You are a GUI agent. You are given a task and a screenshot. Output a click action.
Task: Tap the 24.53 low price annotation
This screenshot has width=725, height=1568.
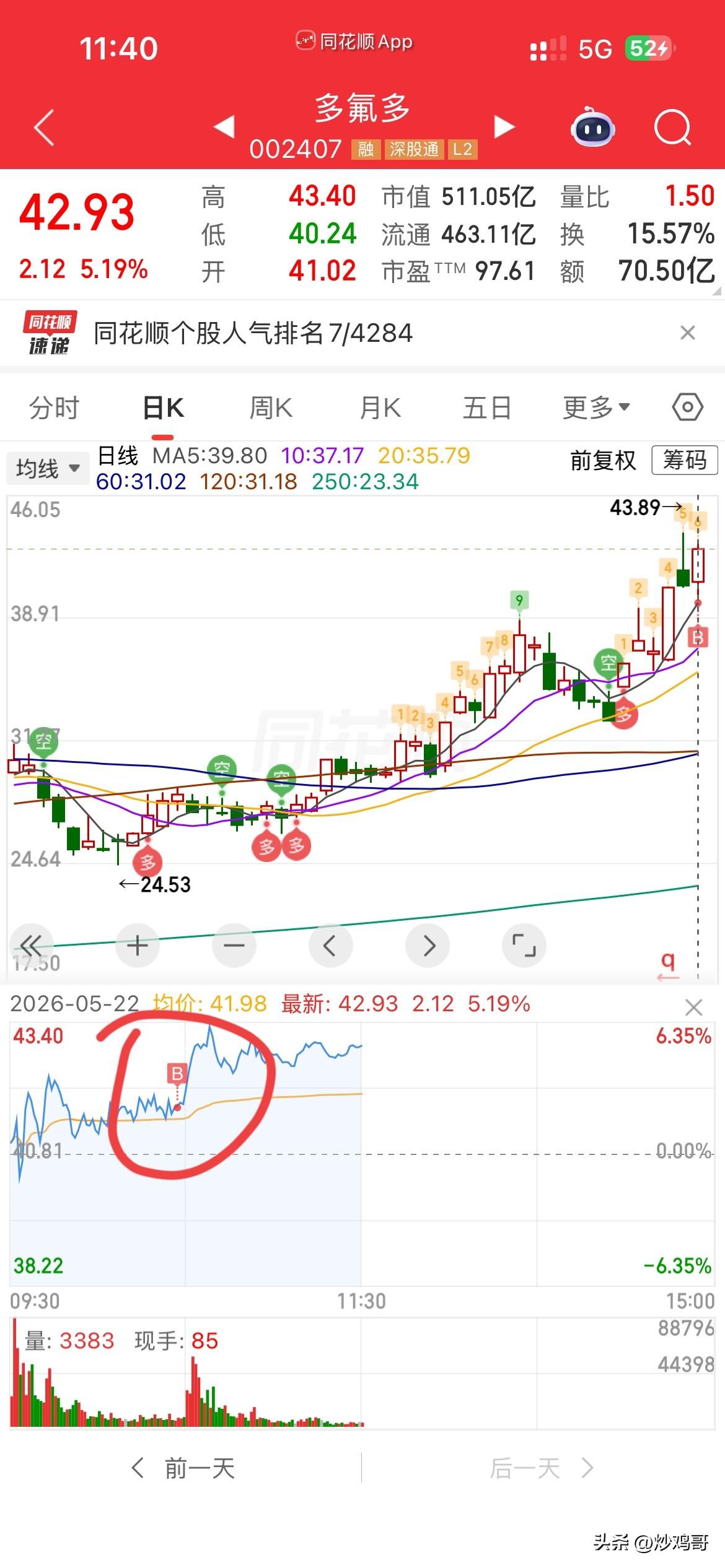coord(155,884)
